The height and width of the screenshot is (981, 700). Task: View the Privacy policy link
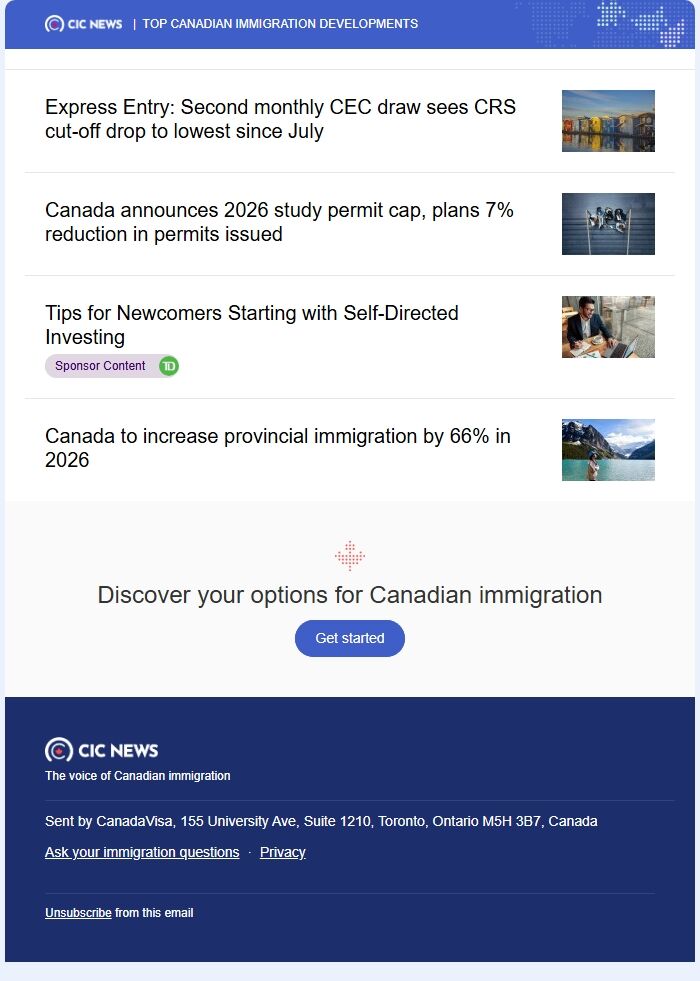[282, 852]
